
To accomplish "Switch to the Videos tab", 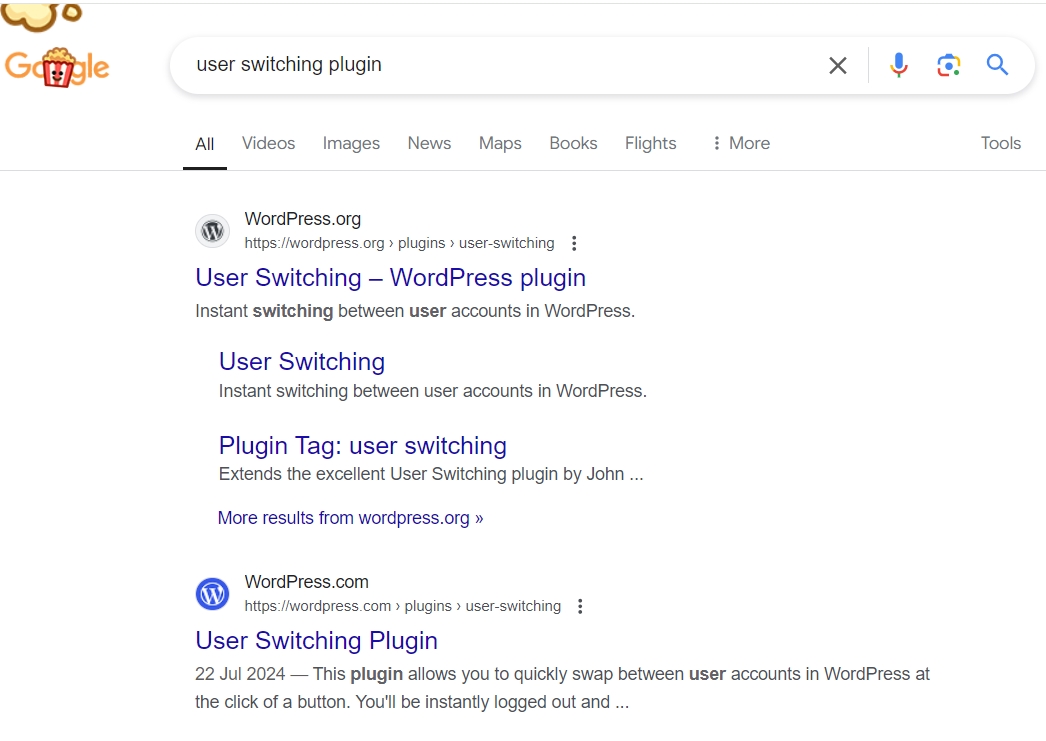I will [x=268, y=143].
